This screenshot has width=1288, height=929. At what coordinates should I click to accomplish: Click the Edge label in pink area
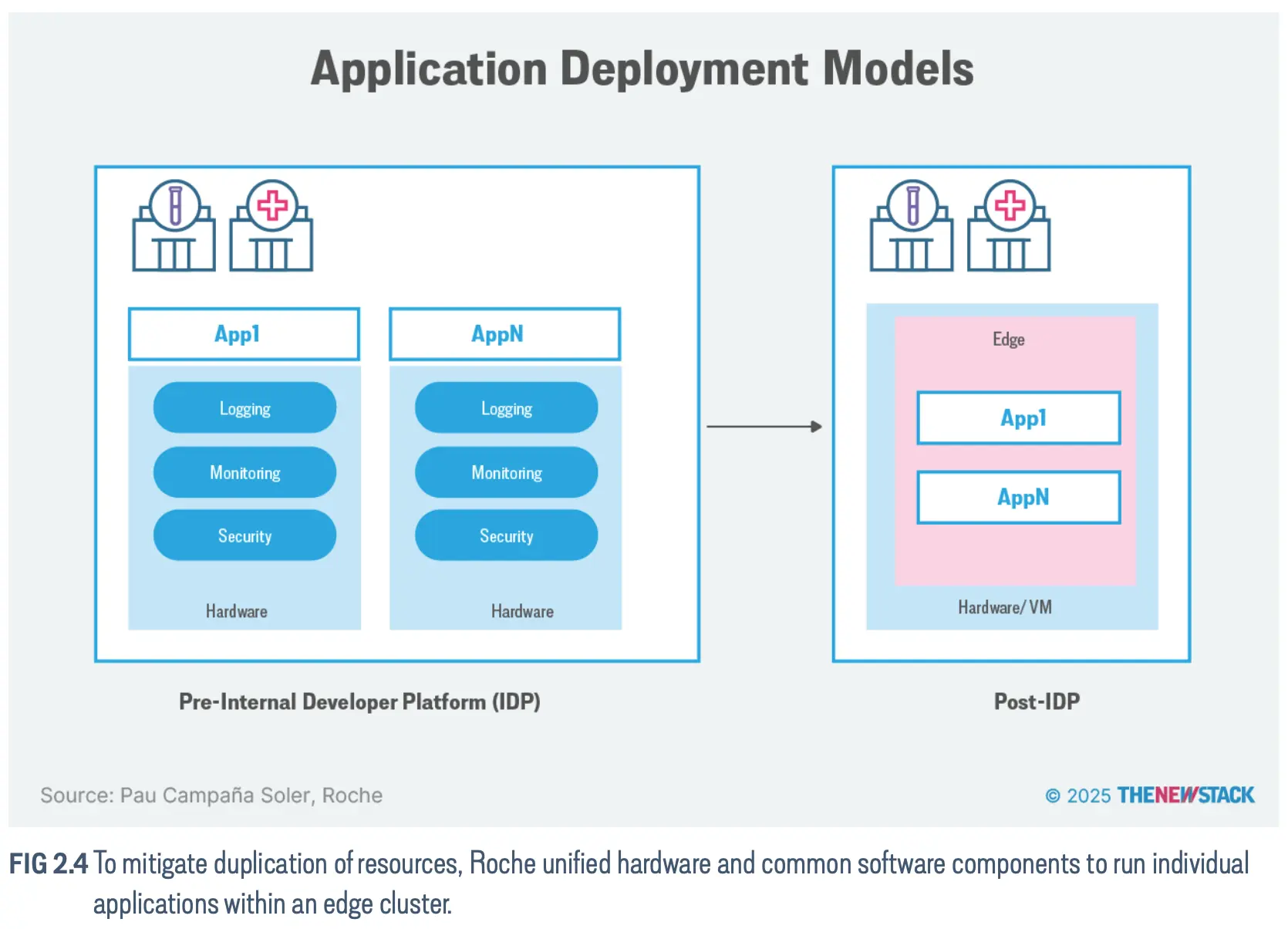click(x=1008, y=340)
